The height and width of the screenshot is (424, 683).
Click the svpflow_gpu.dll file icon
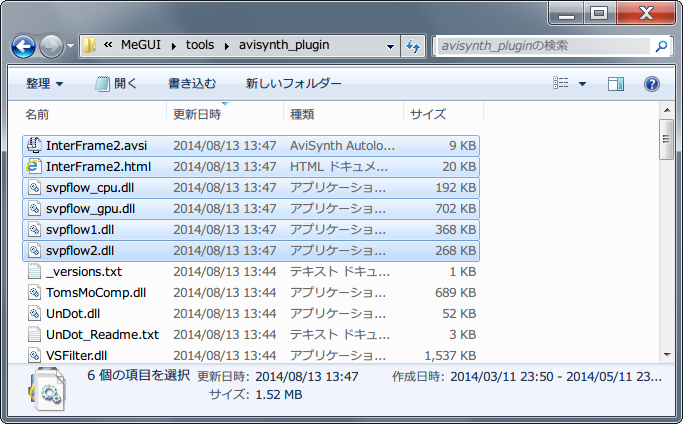(34, 209)
